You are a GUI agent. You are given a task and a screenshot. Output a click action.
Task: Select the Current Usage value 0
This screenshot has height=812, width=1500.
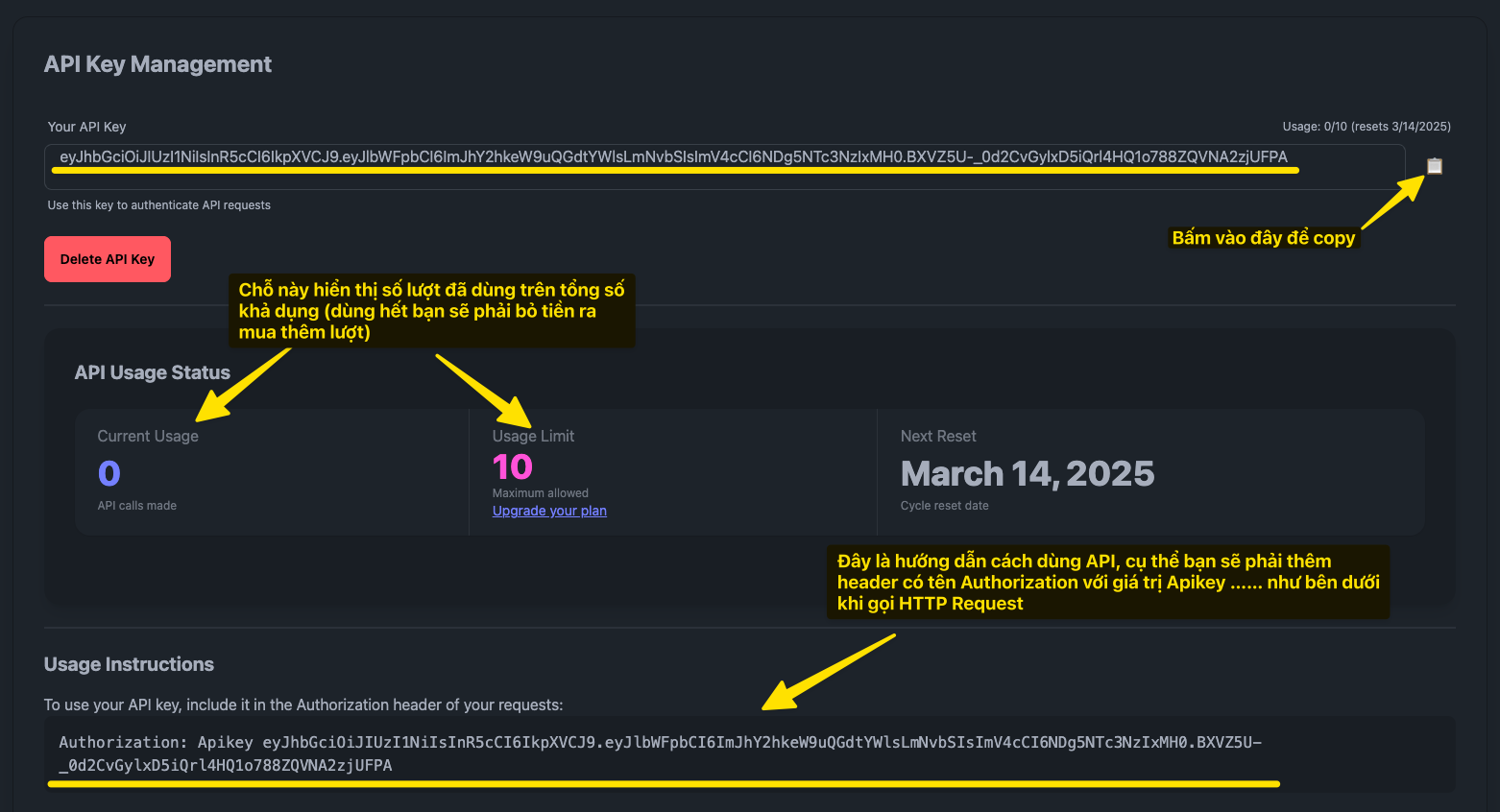[x=109, y=473]
